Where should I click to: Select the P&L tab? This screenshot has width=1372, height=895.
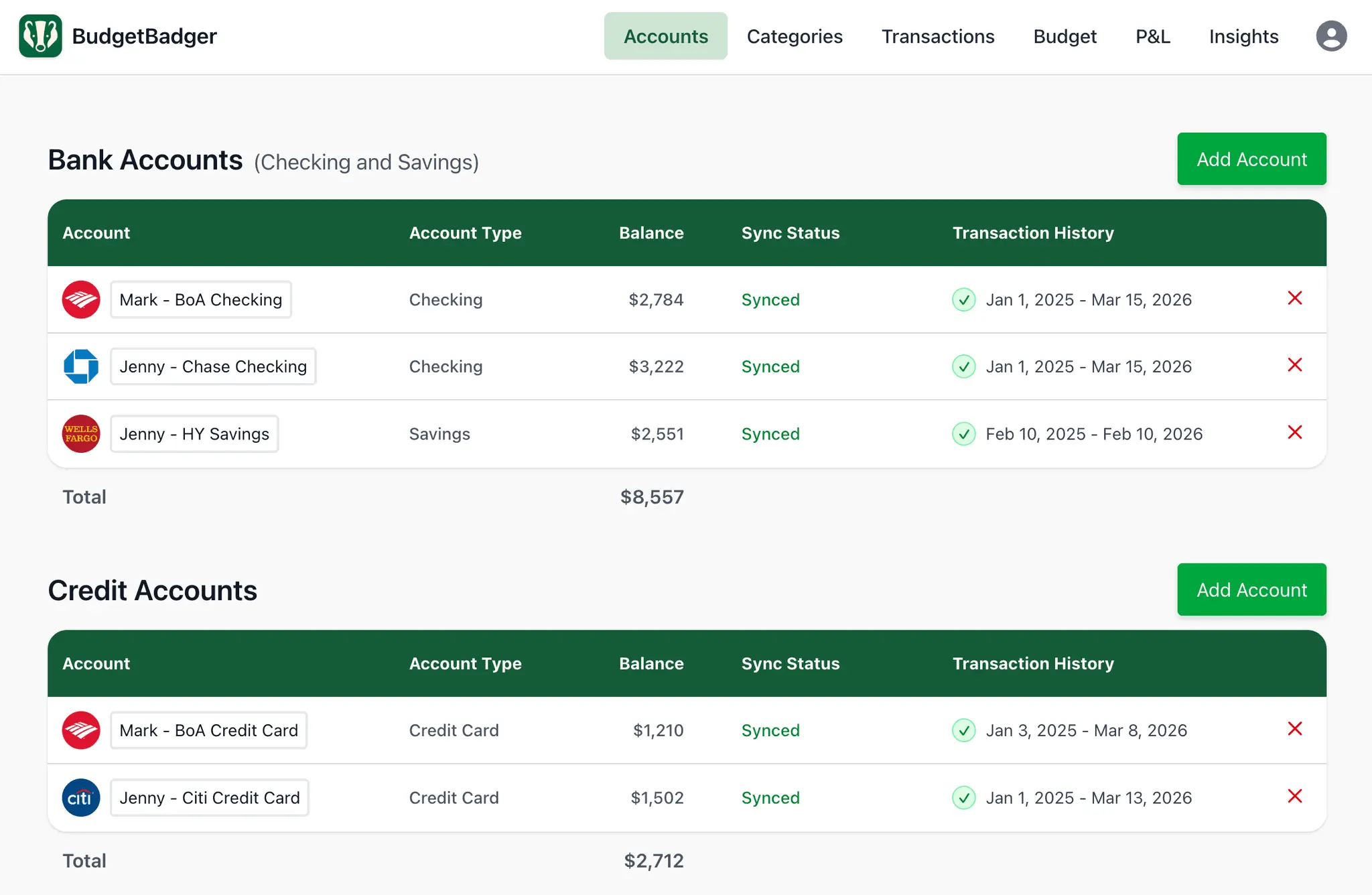tap(1152, 36)
